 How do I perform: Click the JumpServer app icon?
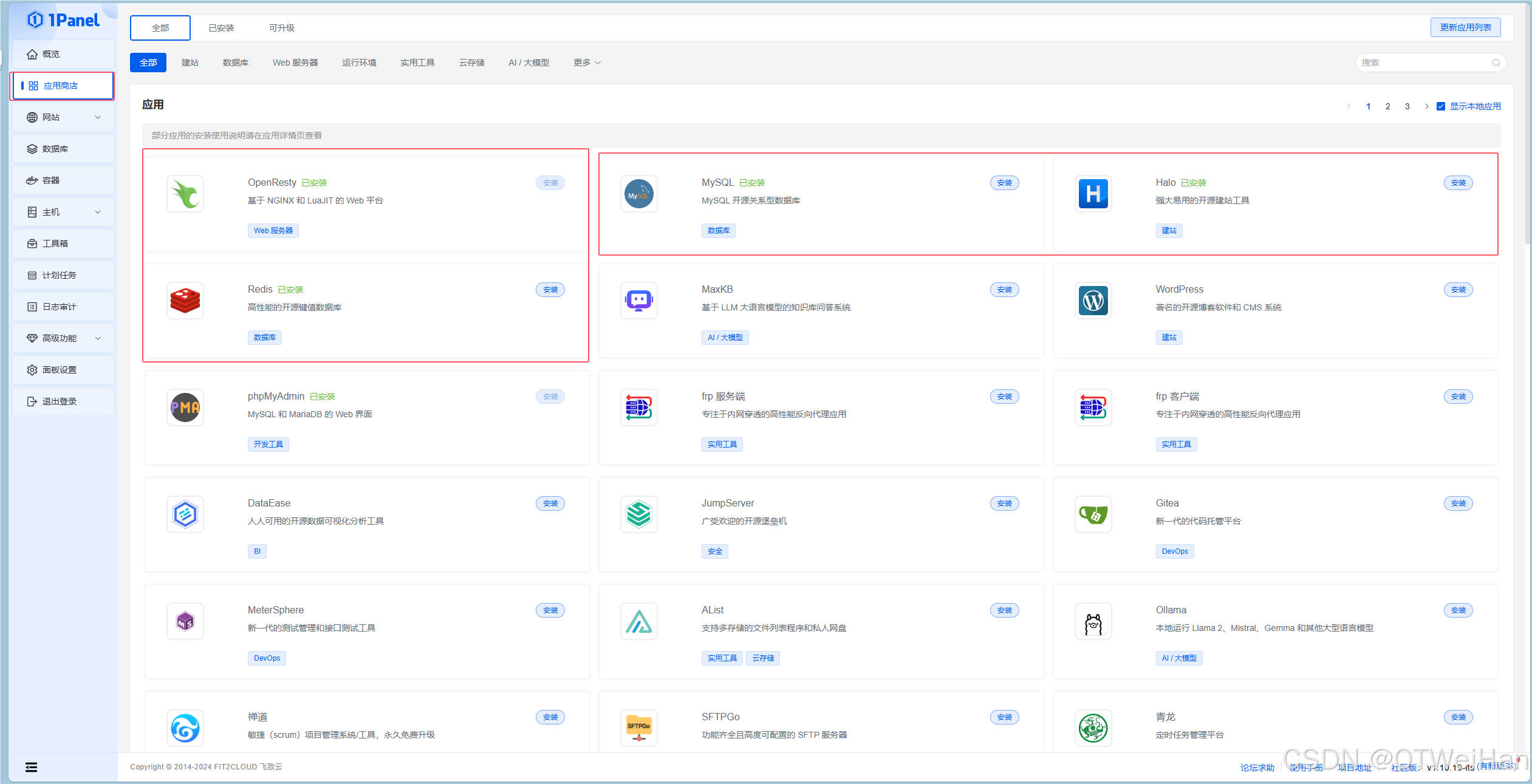(639, 515)
